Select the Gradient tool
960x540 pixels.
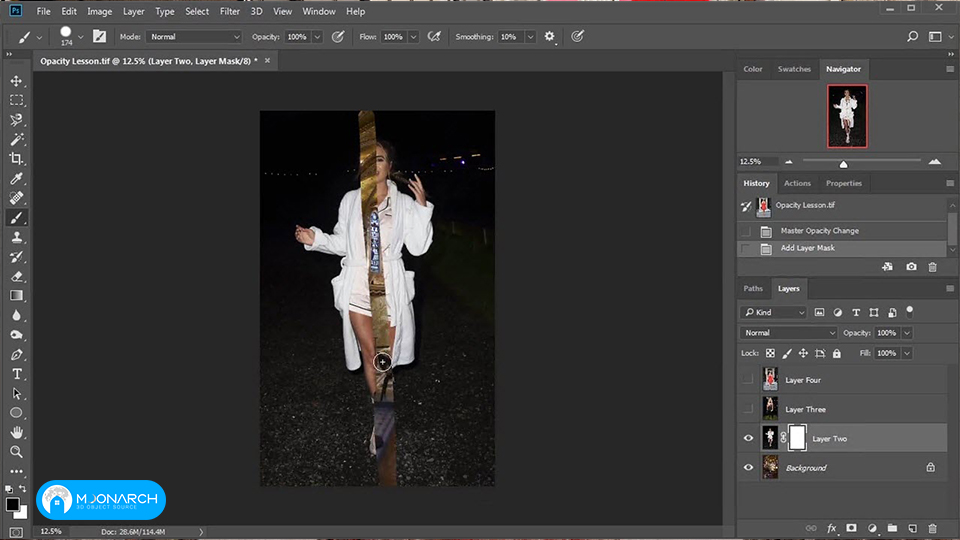pos(17,296)
